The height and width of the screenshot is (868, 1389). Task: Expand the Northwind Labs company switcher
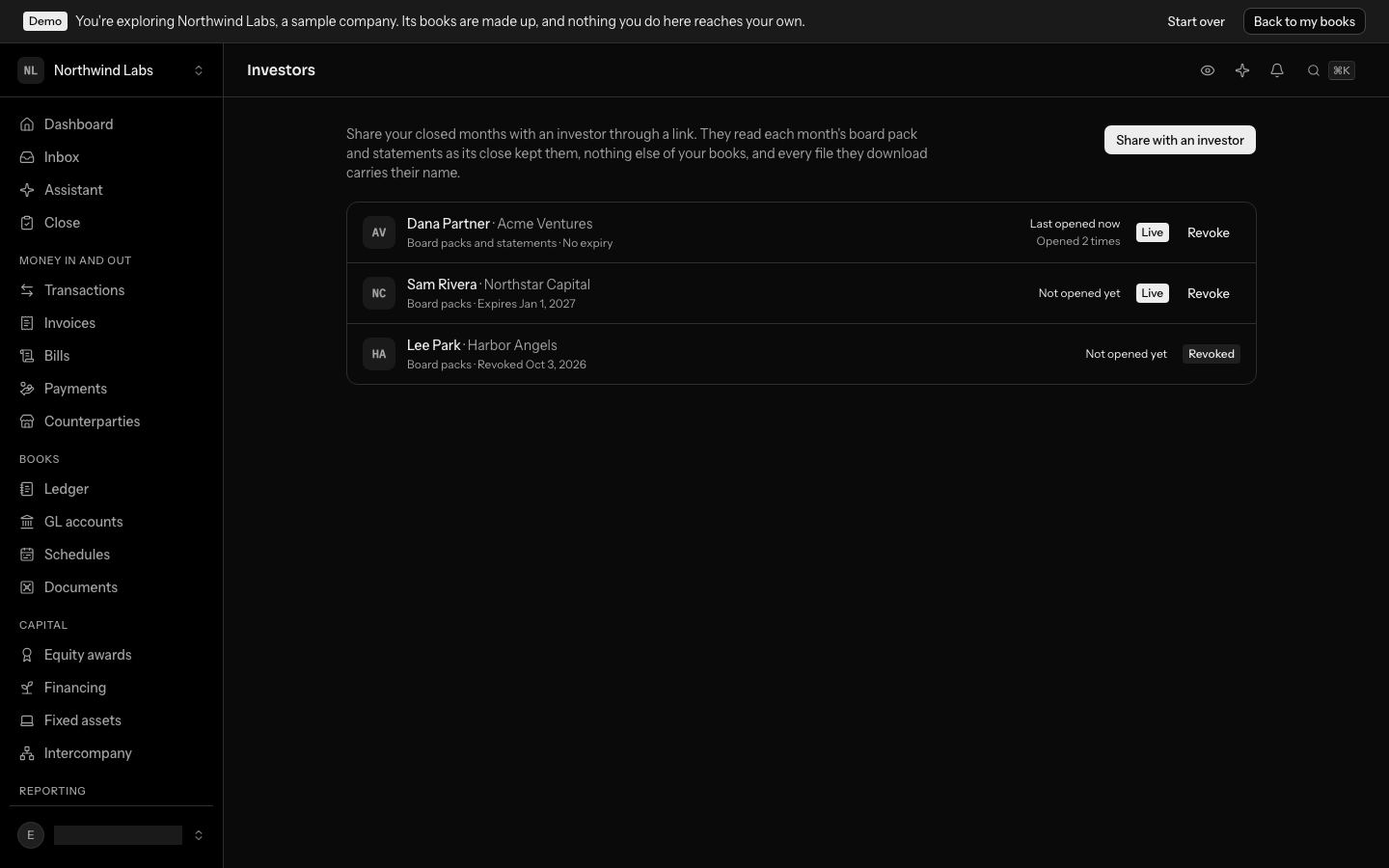(x=199, y=70)
